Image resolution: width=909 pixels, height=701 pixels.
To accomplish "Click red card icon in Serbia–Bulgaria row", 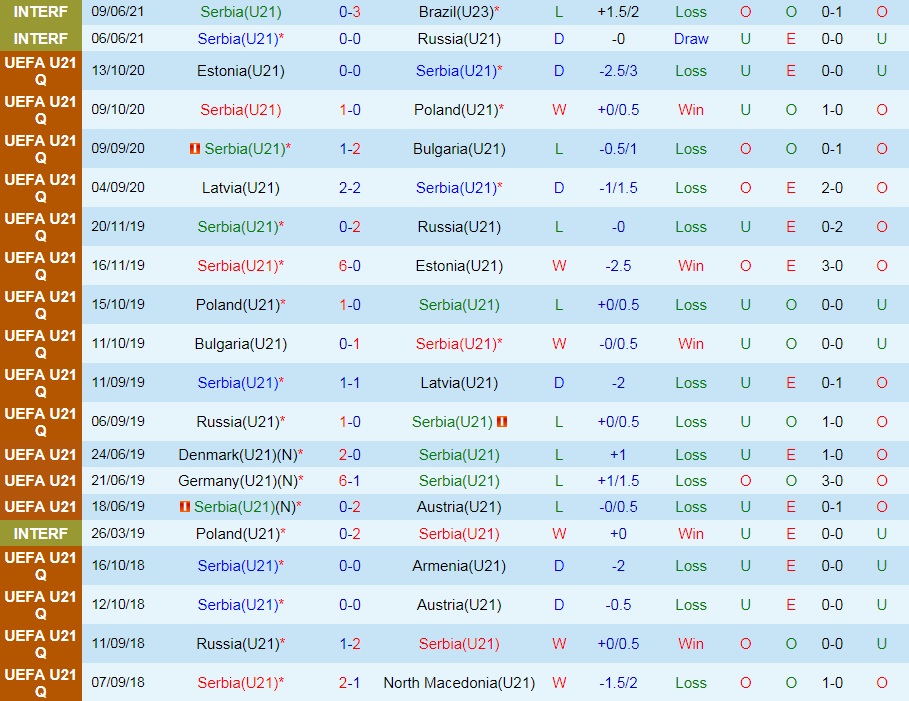I will point(195,149).
